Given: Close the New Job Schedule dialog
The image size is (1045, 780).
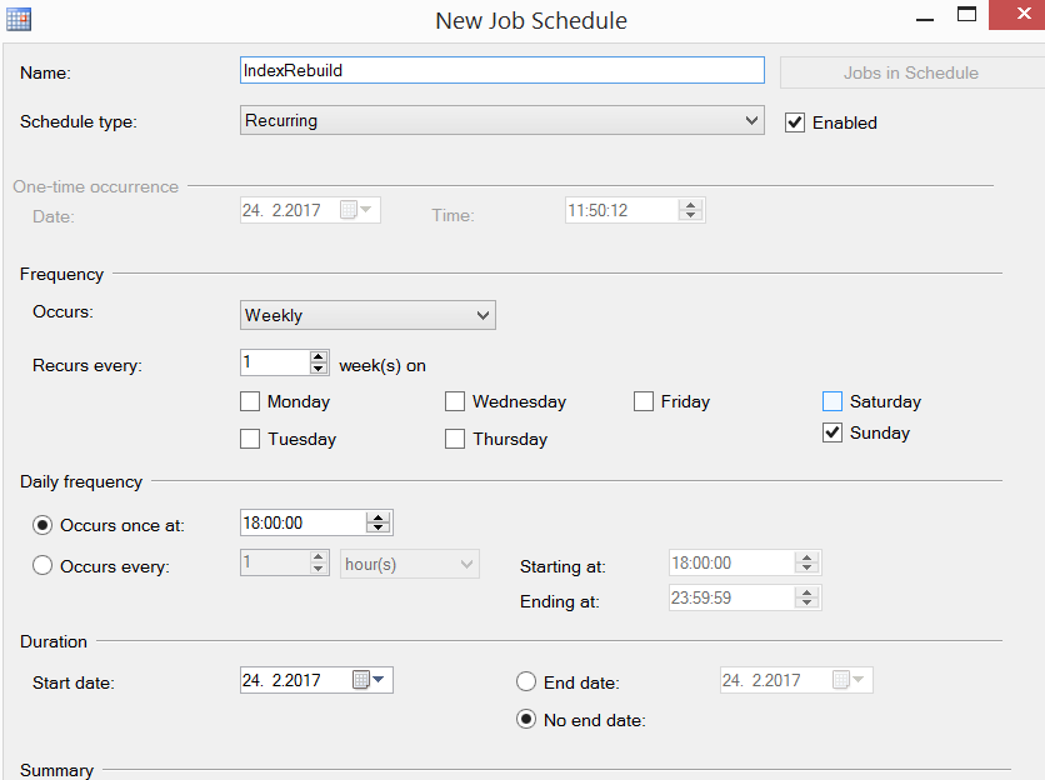Looking at the screenshot, I should [x=1019, y=15].
